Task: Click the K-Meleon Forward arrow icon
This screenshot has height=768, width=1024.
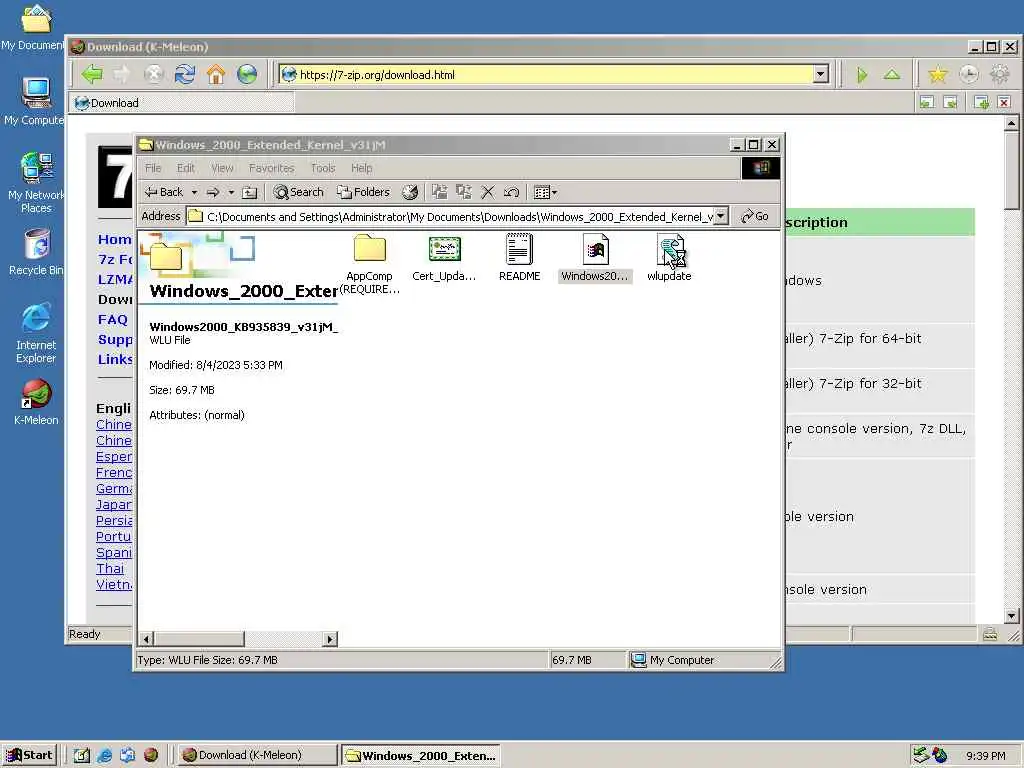Action: (x=122, y=74)
